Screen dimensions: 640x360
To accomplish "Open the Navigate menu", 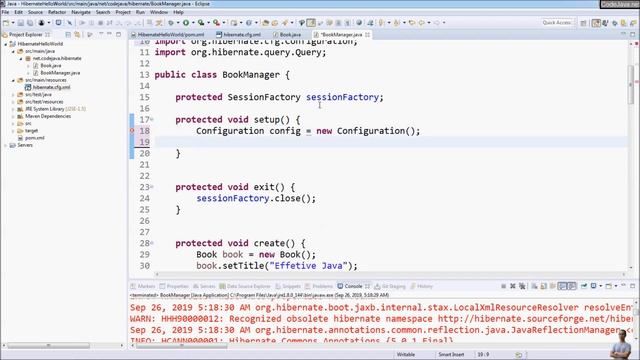I will tap(81, 12).
